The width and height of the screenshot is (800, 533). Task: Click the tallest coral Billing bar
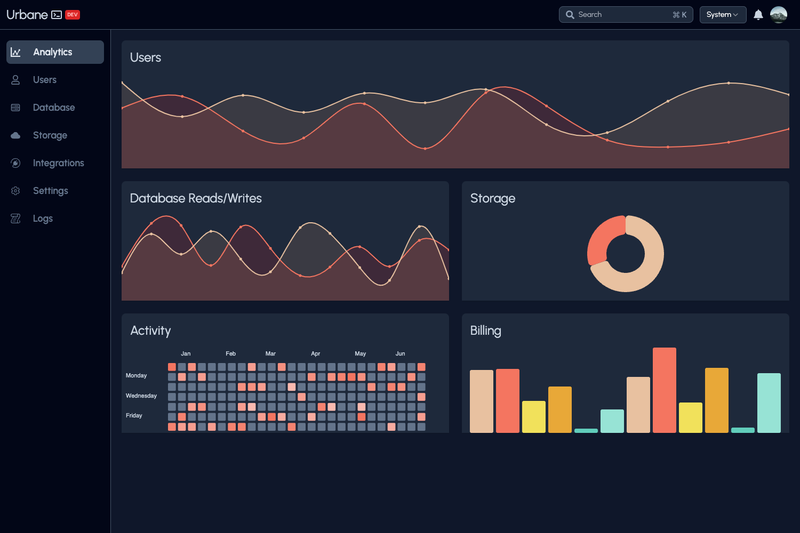coord(664,390)
